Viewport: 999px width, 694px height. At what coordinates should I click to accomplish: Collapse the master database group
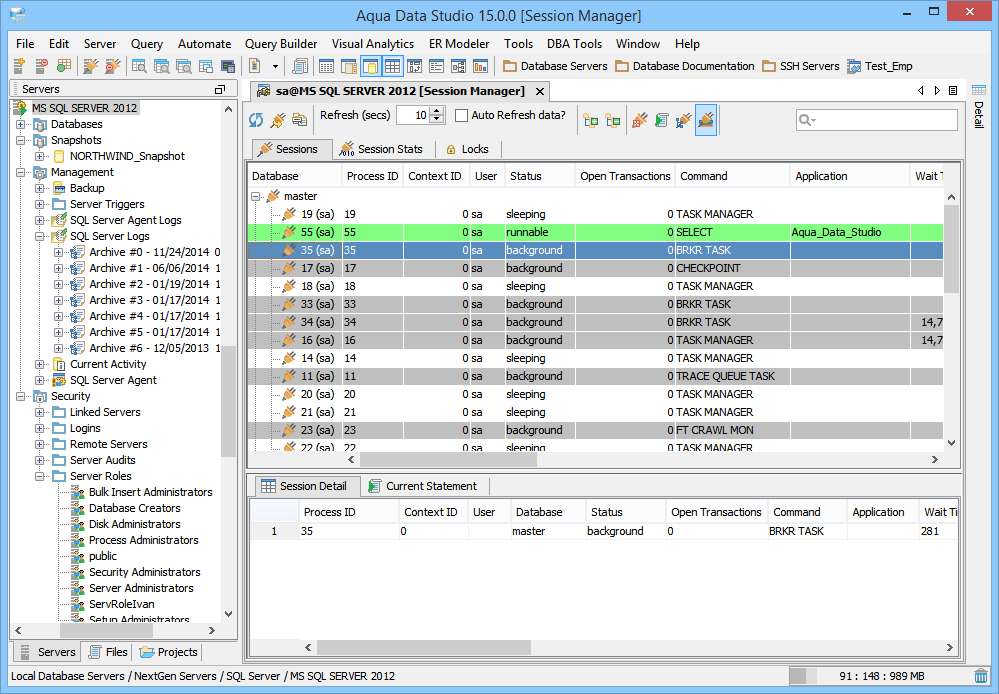click(257, 196)
